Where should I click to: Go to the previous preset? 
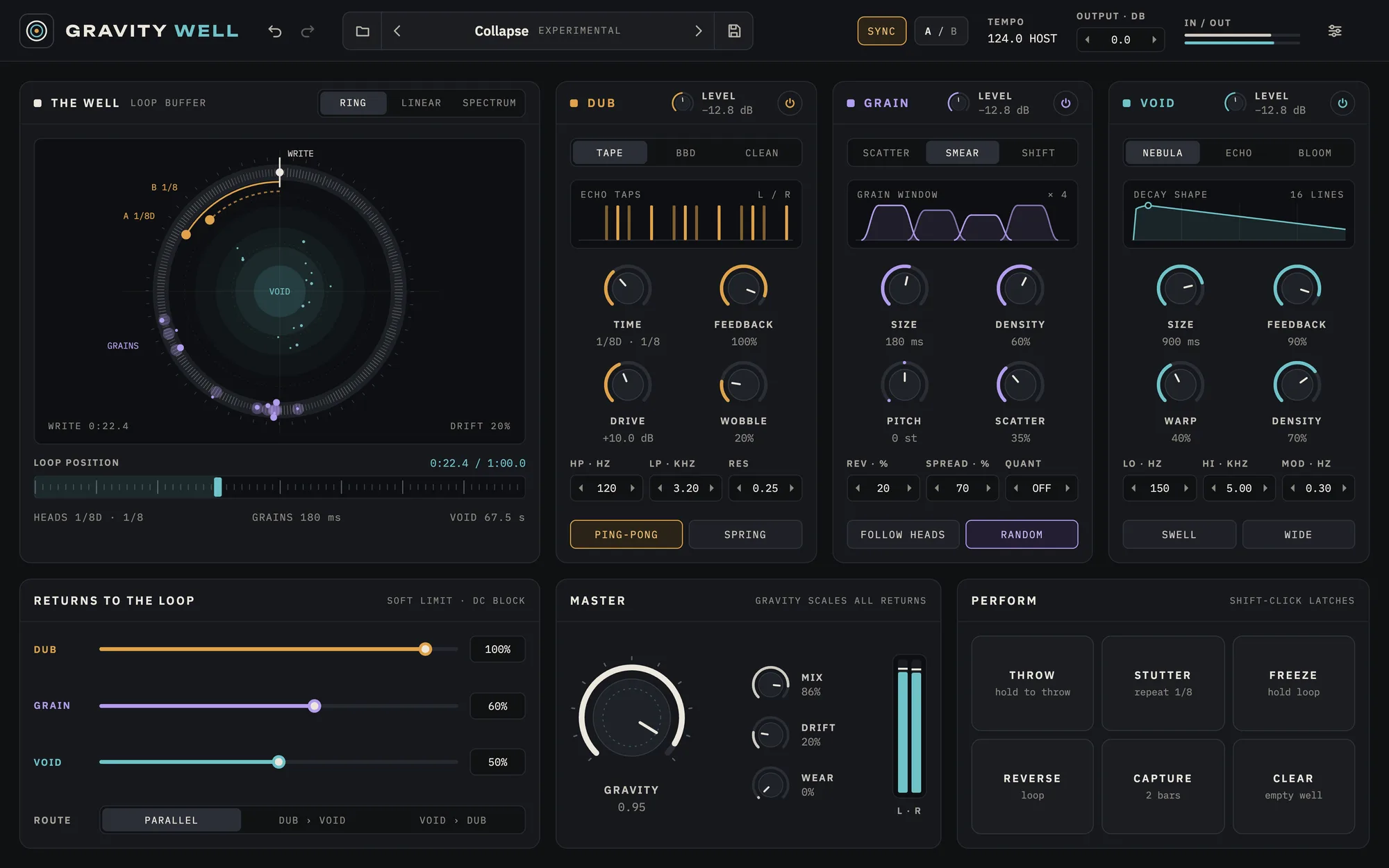tap(397, 31)
